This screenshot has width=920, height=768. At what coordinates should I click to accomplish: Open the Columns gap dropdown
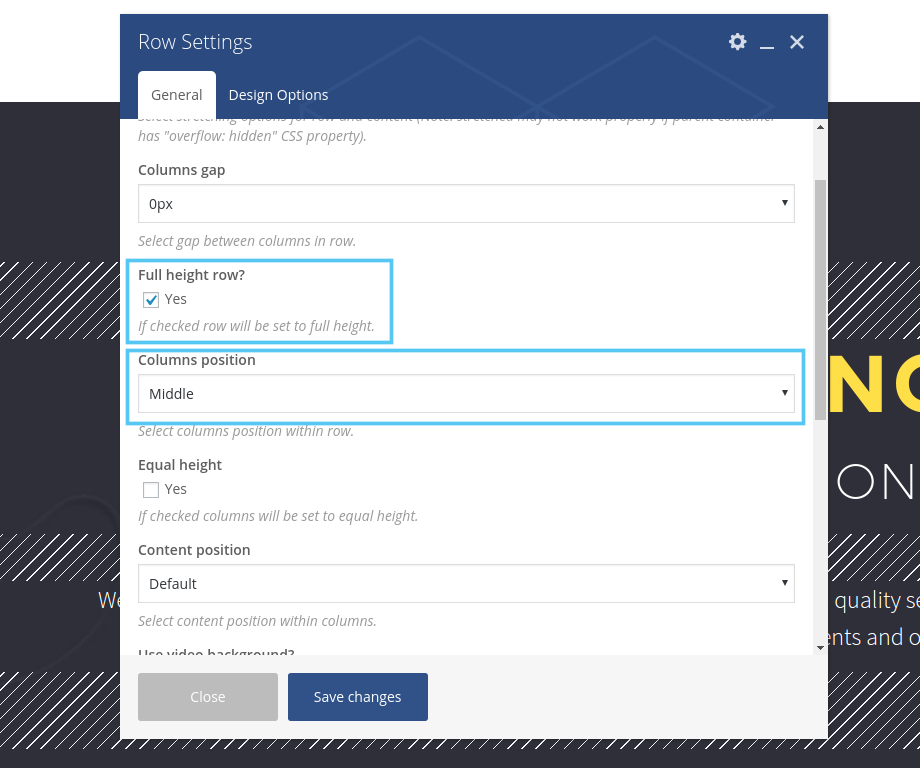click(x=466, y=203)
